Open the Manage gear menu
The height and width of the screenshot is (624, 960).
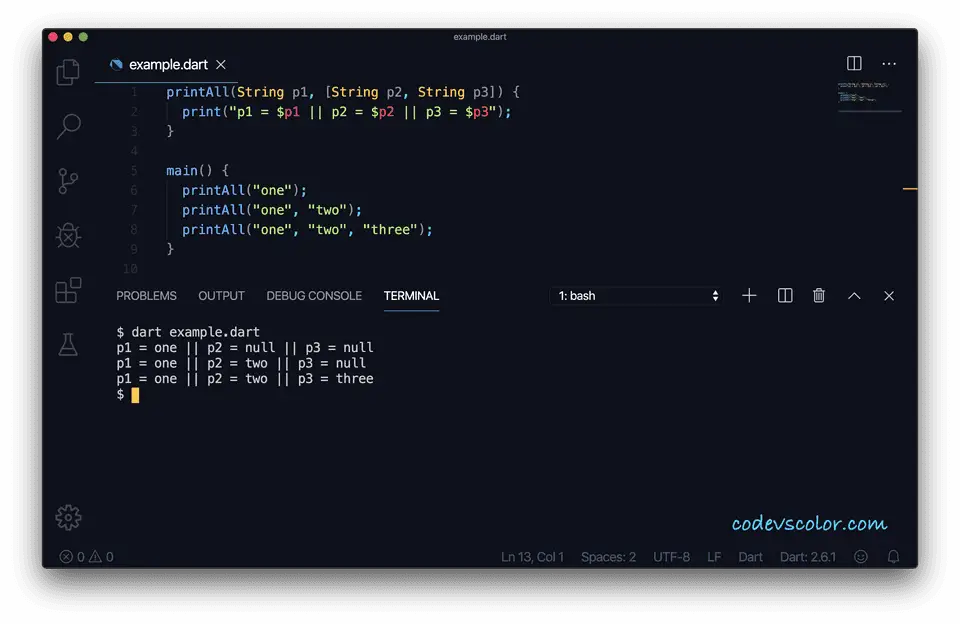pyautogui.click(x=68, y=517)
